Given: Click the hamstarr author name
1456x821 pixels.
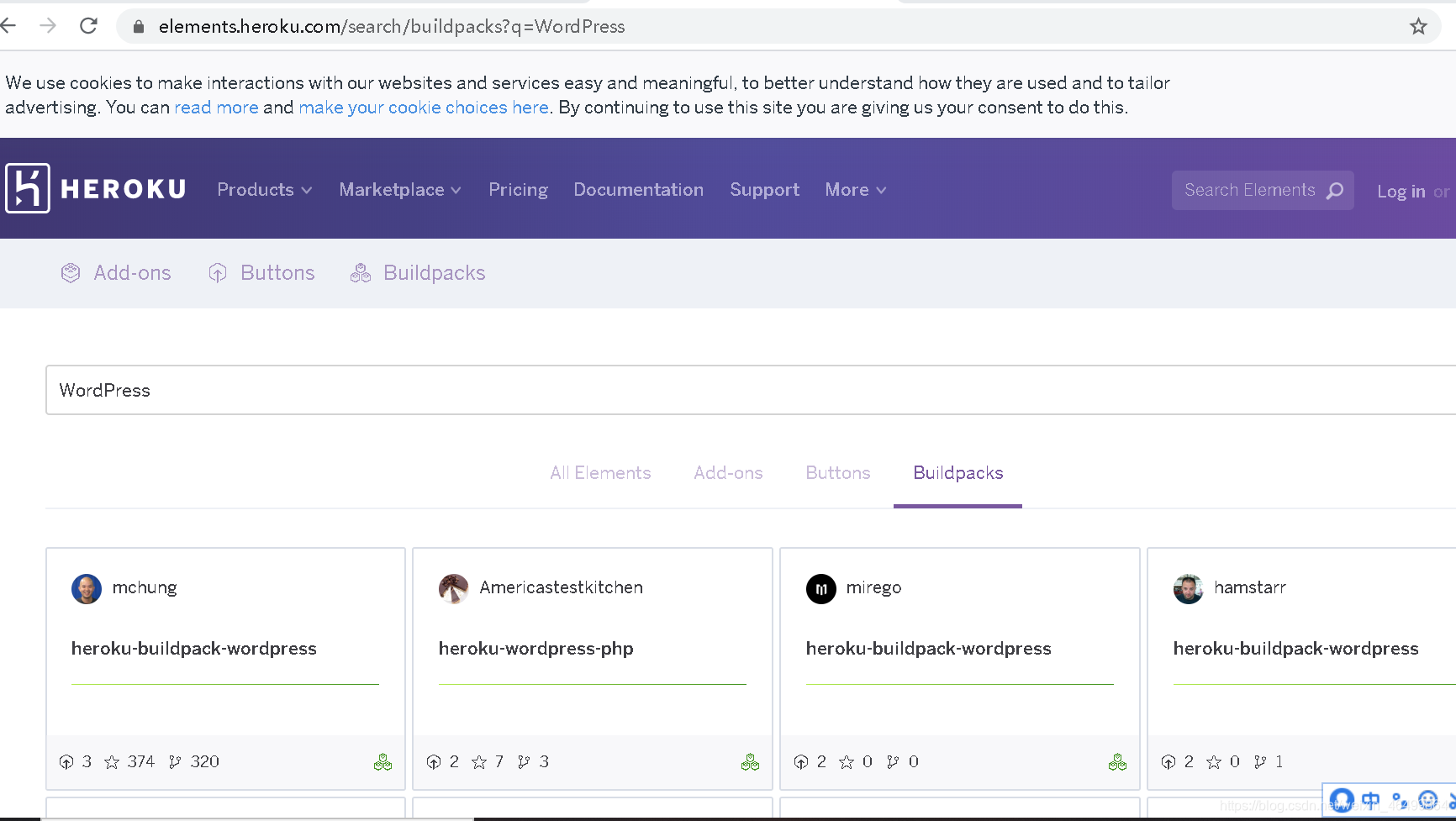Looking at the screenshot, I should click(x=1250, y=587).
